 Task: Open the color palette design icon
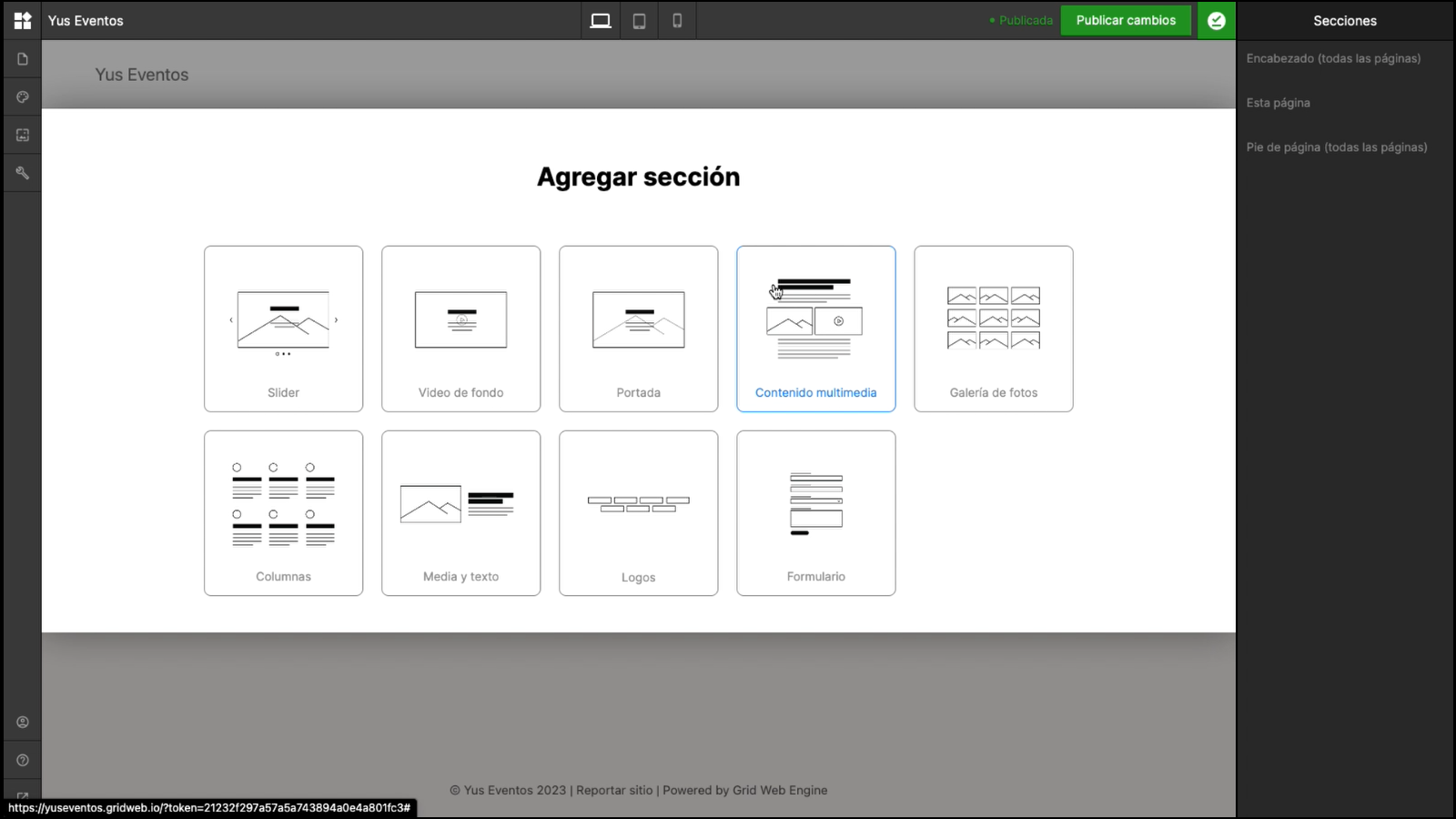pyautogui.click(x=23, y=97)
